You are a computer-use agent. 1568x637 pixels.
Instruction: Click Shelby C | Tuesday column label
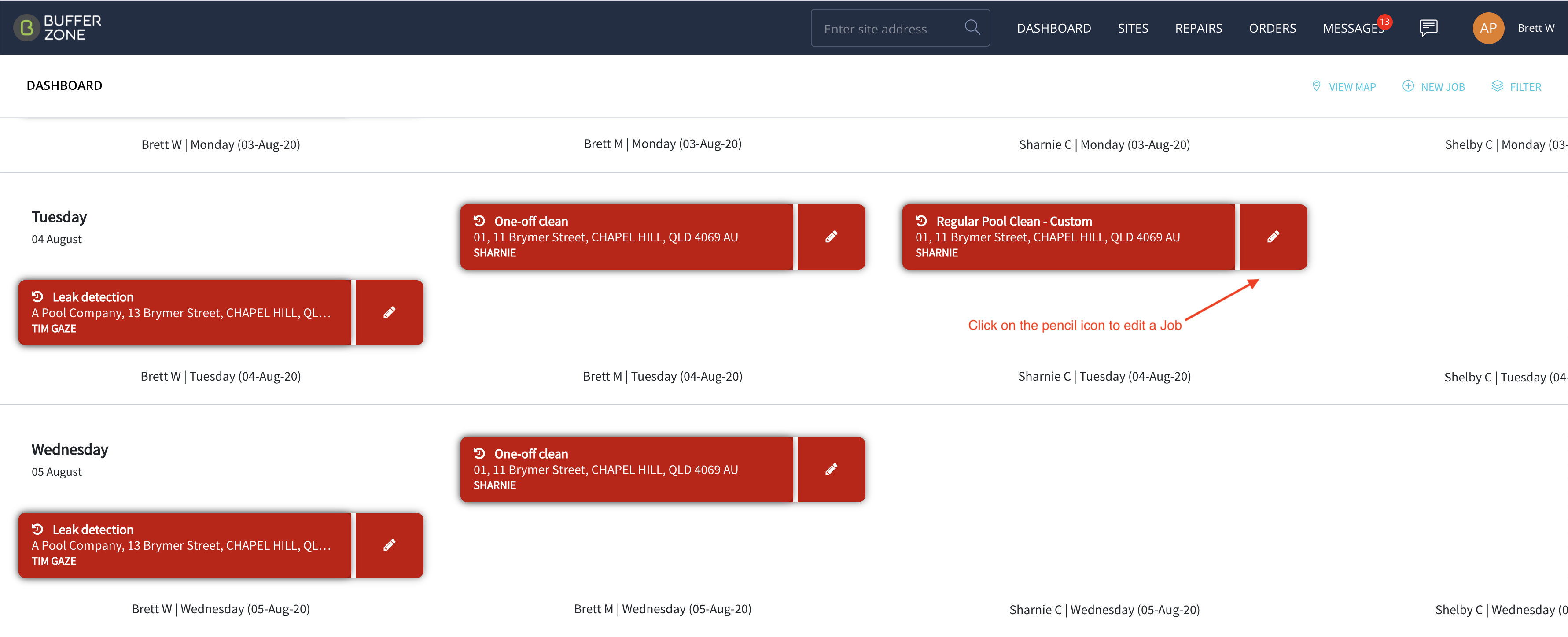tap(1506, 378)
